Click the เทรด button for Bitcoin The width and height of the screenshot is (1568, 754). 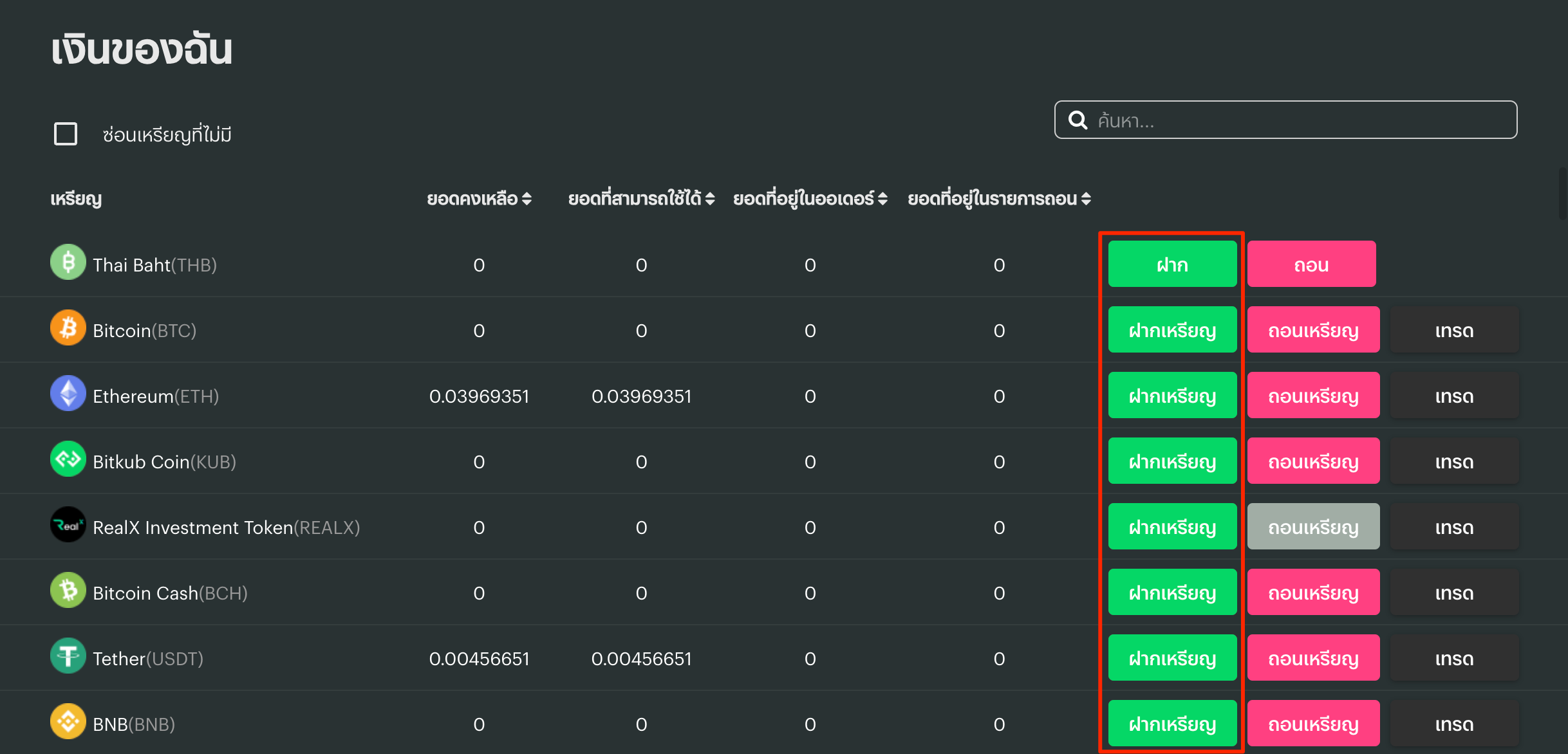1454,330
